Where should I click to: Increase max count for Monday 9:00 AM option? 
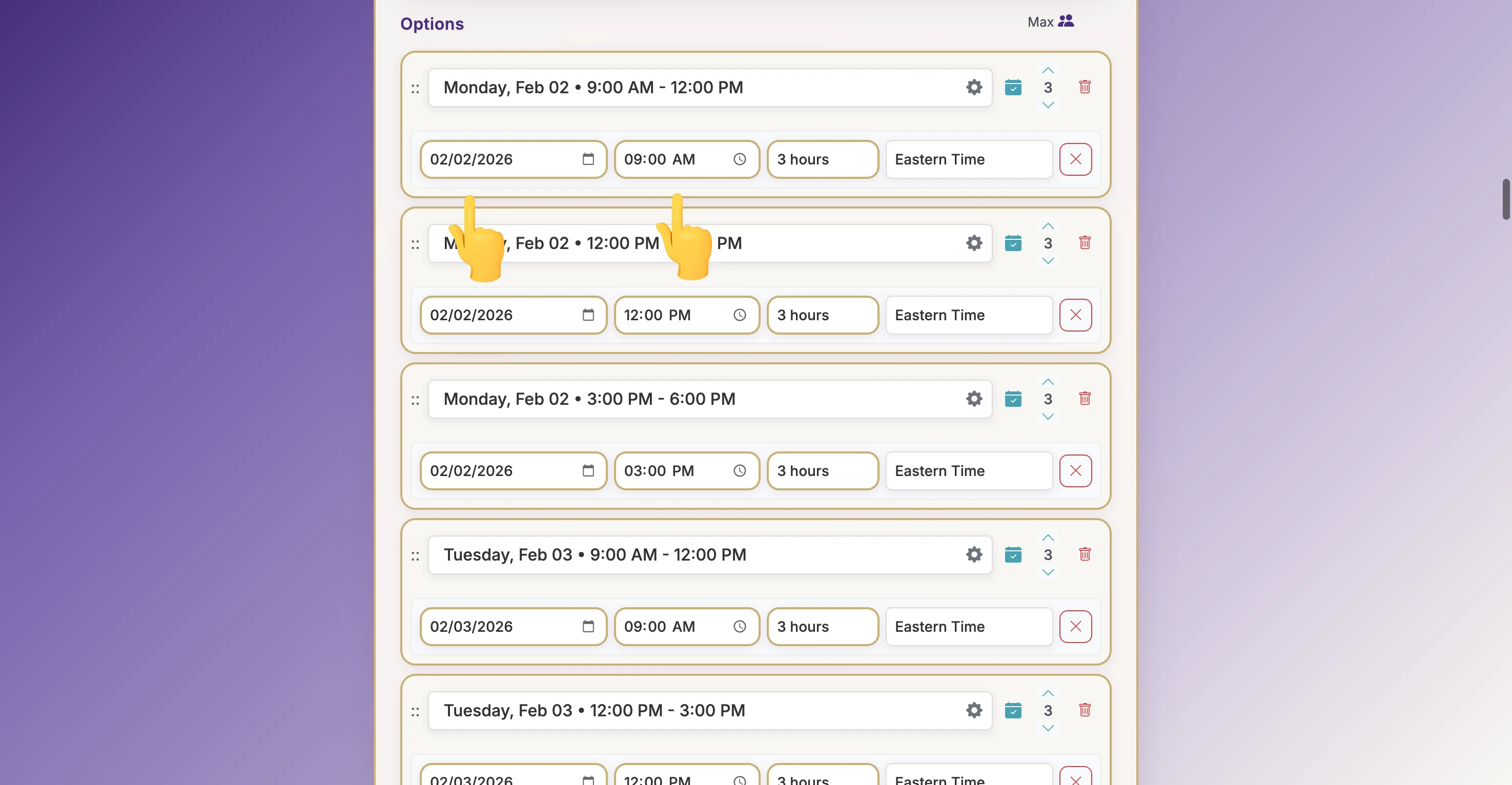(x=1048, y=70)
